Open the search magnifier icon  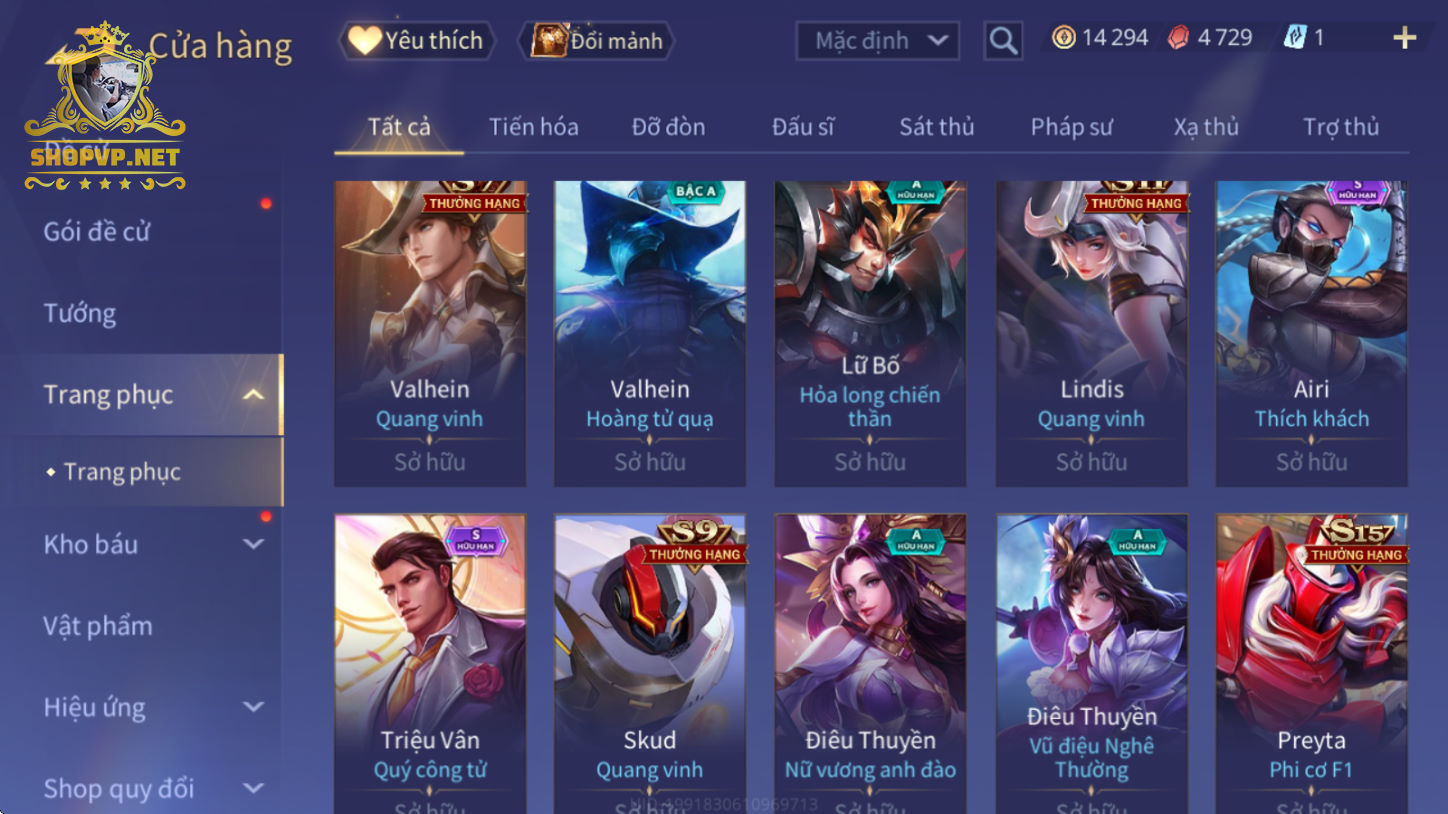(x=1003, y=41)
